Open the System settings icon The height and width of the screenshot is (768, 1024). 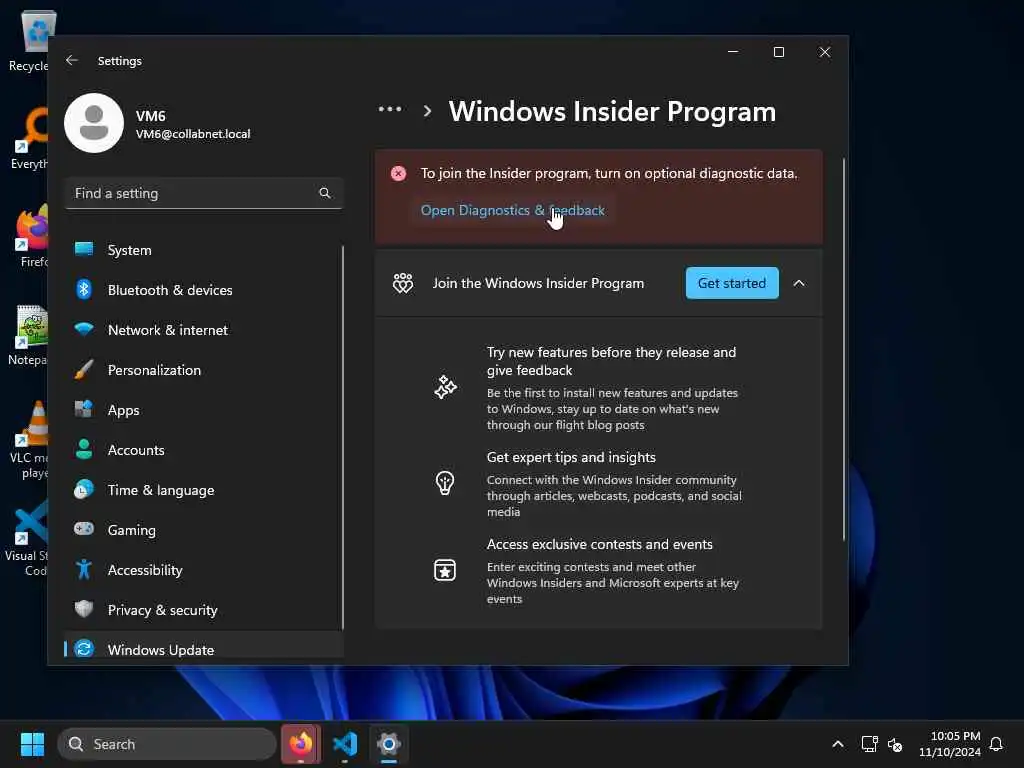click(x=84, y=249)
